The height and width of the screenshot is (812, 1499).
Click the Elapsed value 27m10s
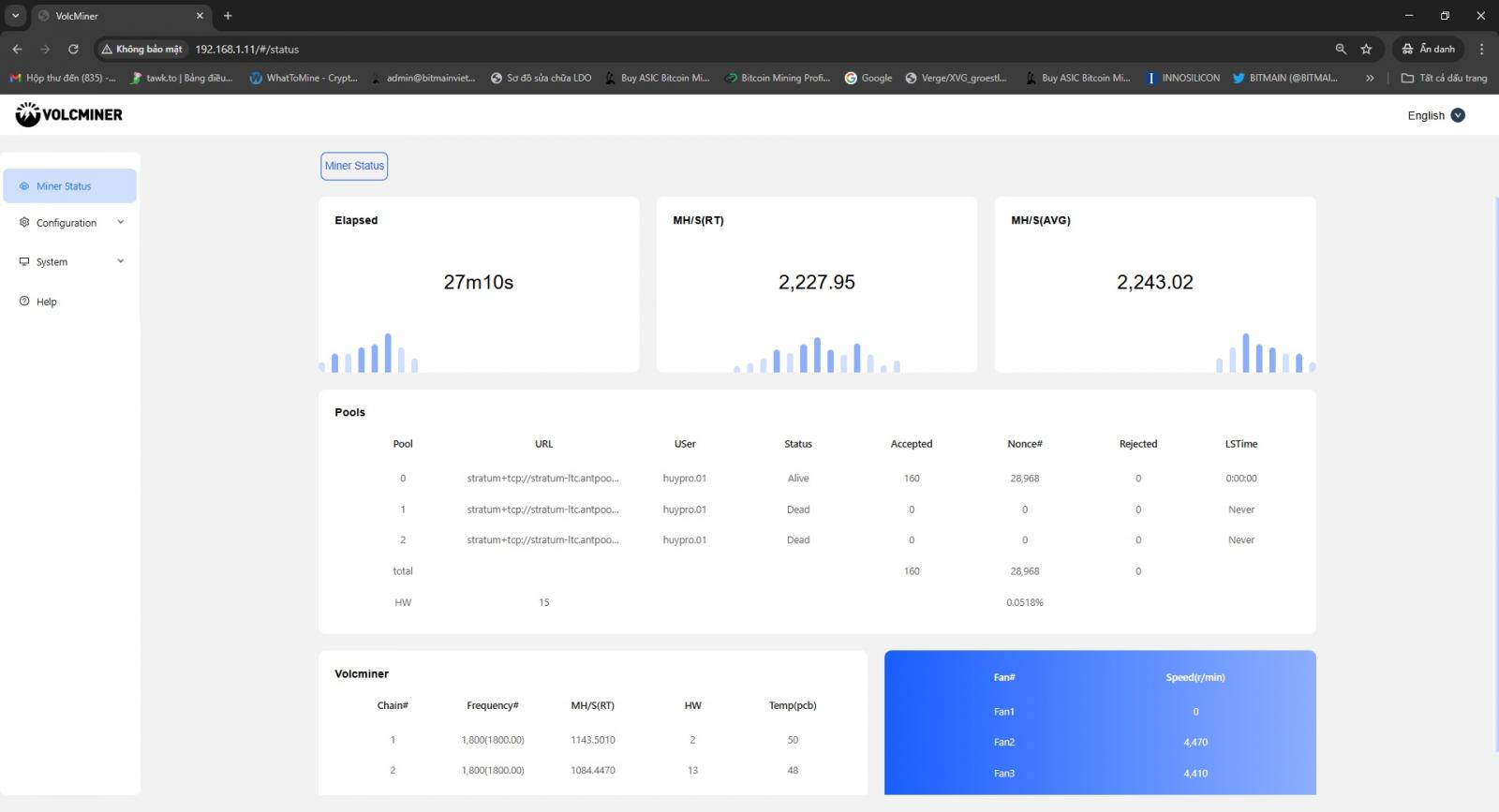(x=479, y=282)
